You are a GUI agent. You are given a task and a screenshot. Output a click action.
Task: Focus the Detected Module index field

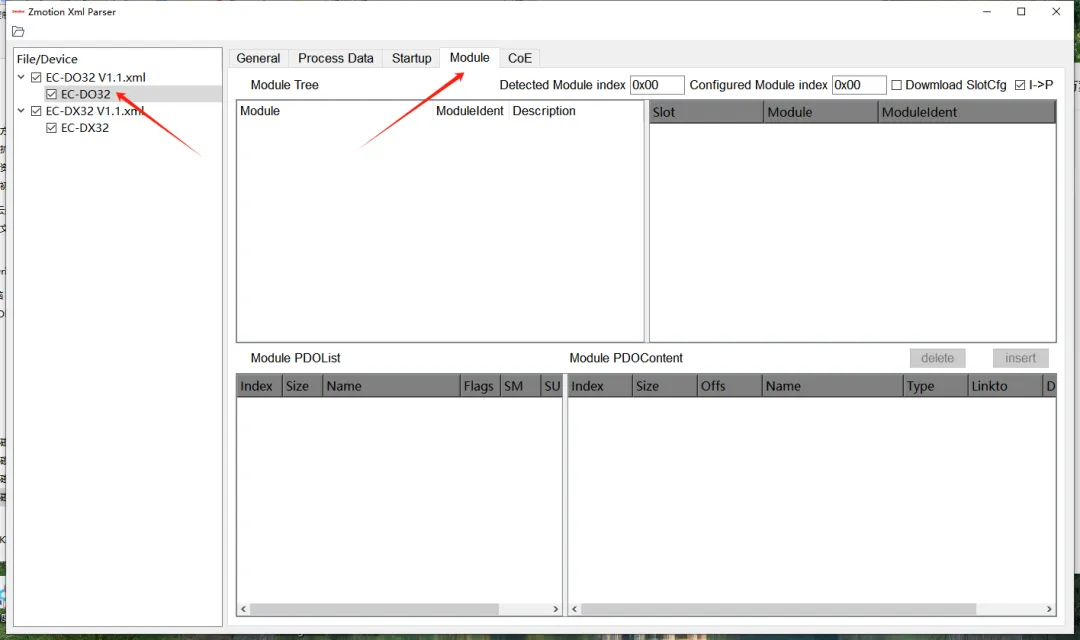(656, 85)
